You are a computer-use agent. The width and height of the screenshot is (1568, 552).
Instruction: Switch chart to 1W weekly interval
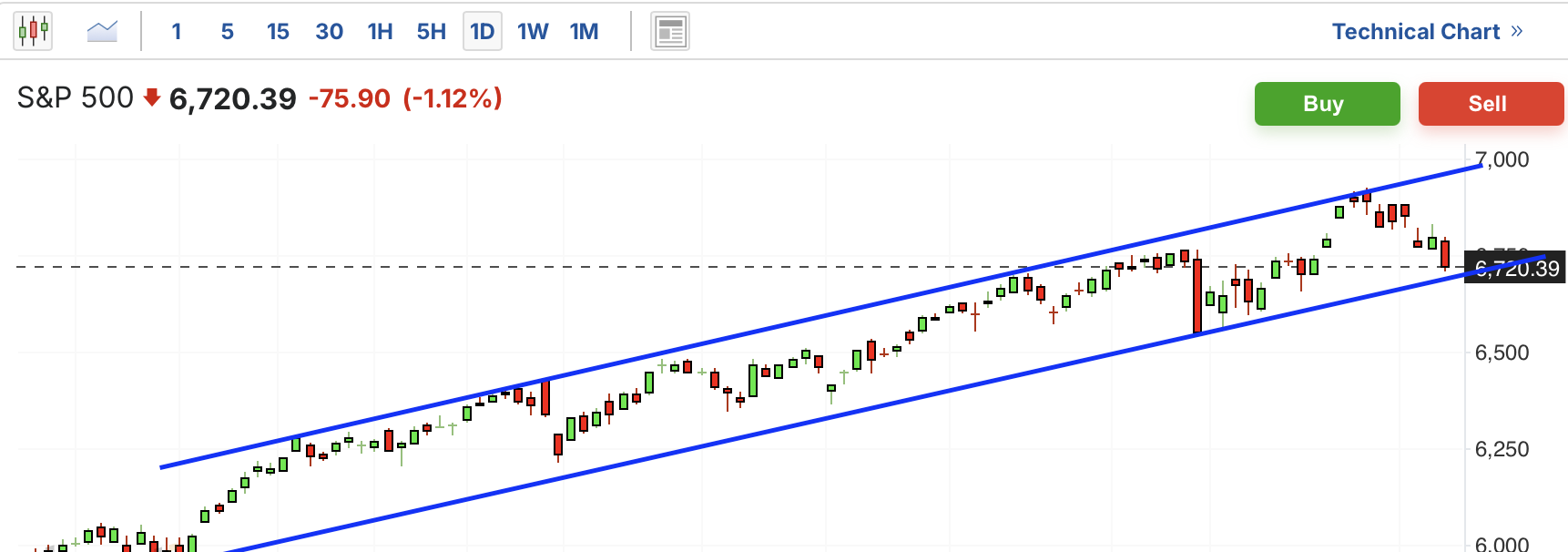click(533, 32)
